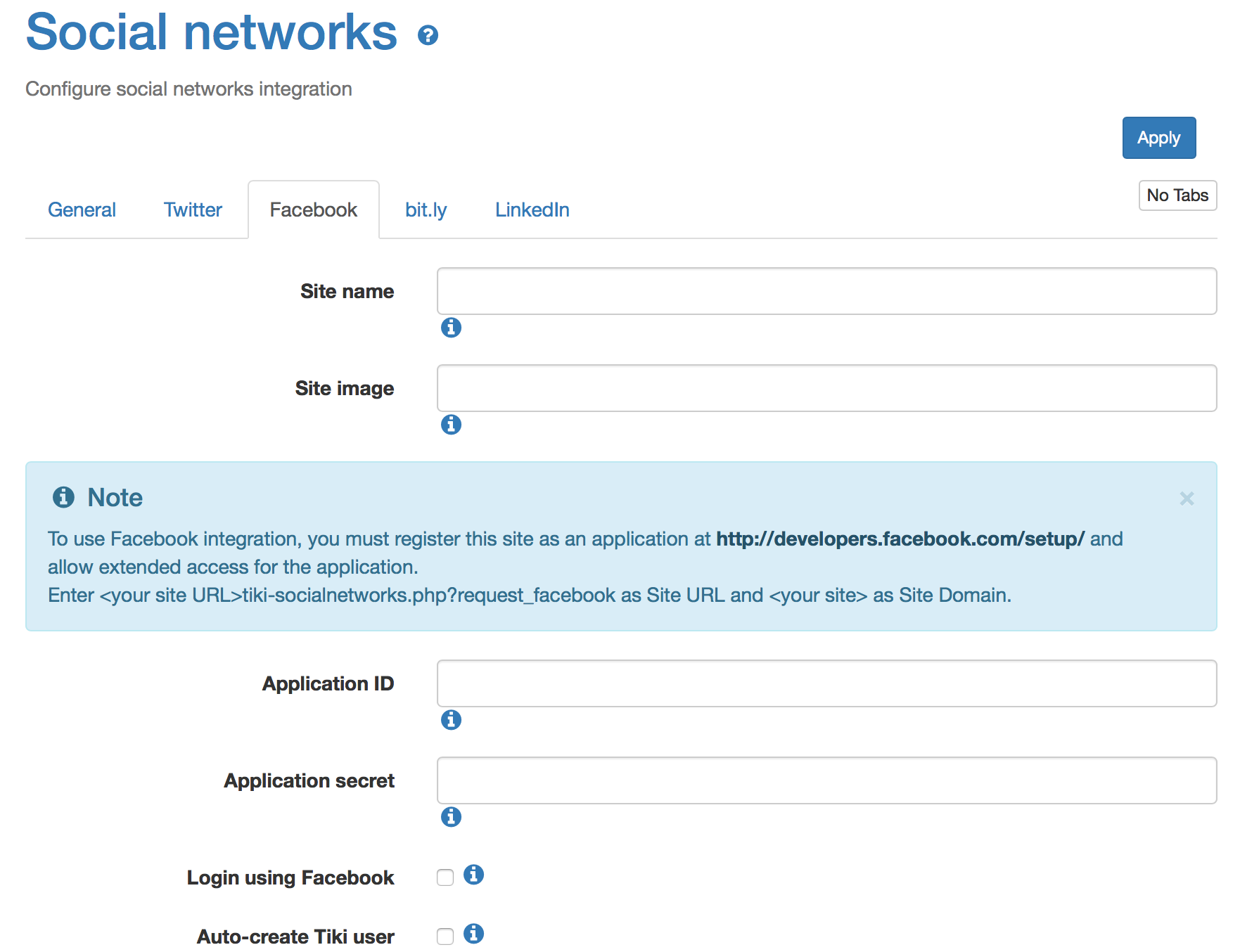Show info icon next to Login using Facebook
1240x952 pixels.
pos(473,875)
